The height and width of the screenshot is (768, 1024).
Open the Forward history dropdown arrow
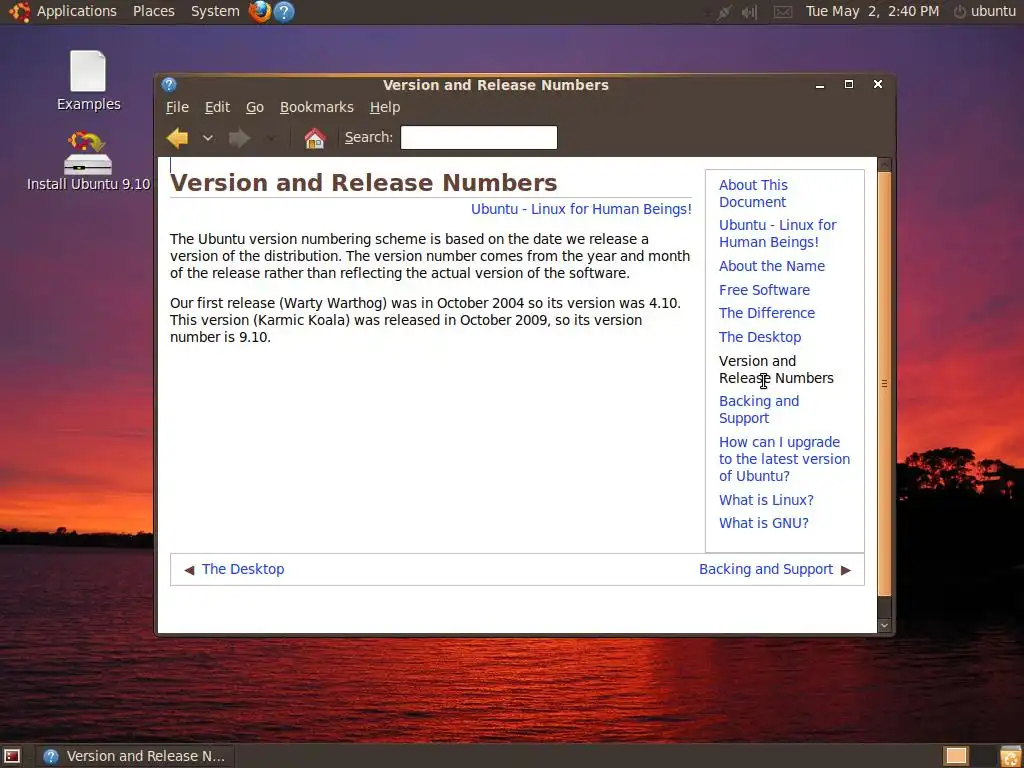270,138
